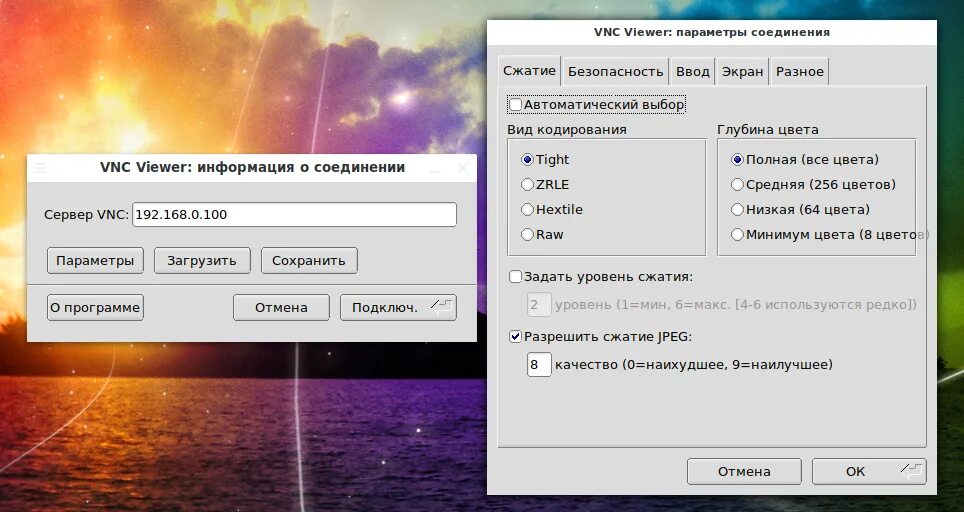Click Отмена in the параметры соединения dialog

744,471
